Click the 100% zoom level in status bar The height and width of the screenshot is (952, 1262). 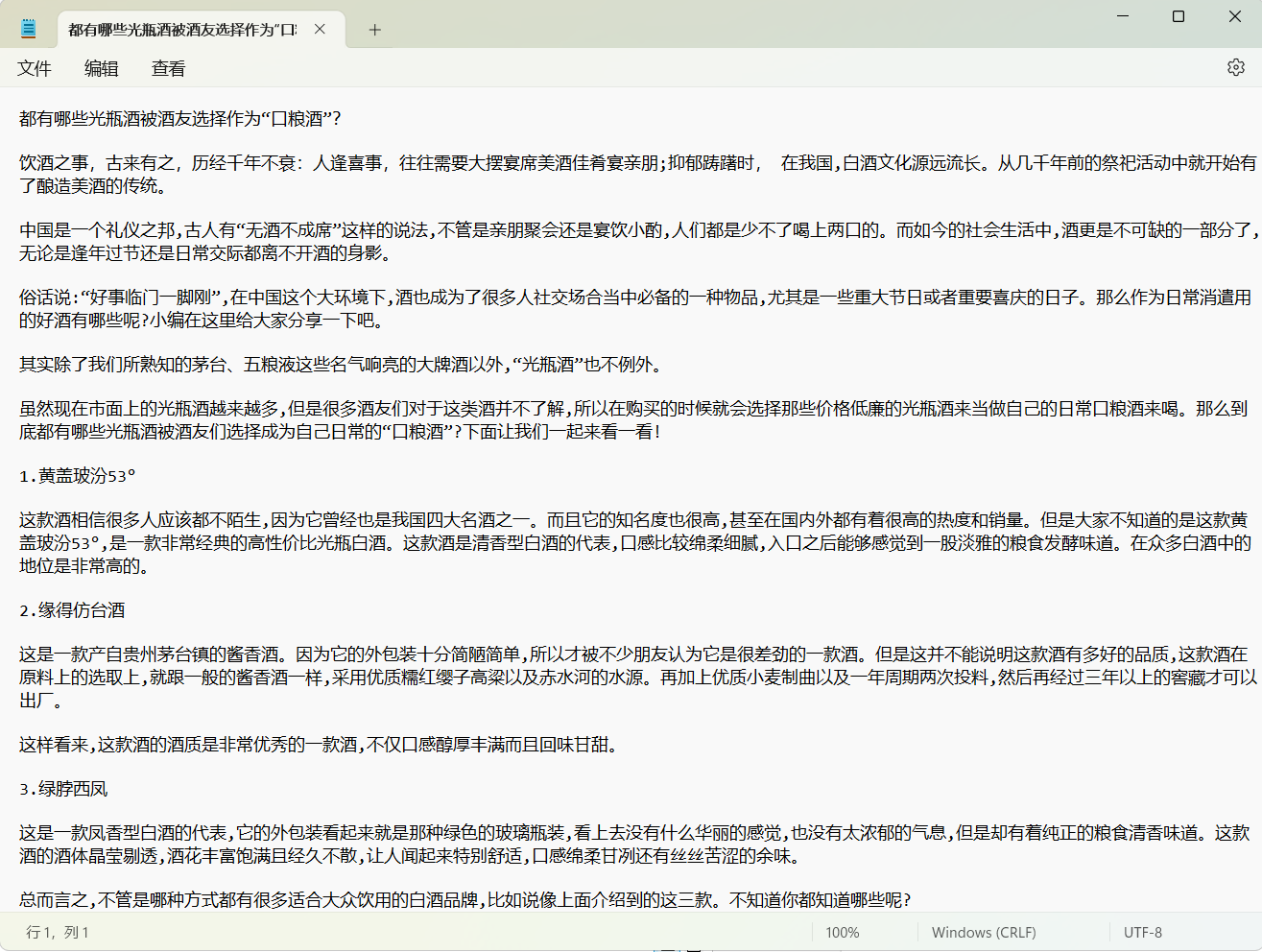tap(843, 932)
